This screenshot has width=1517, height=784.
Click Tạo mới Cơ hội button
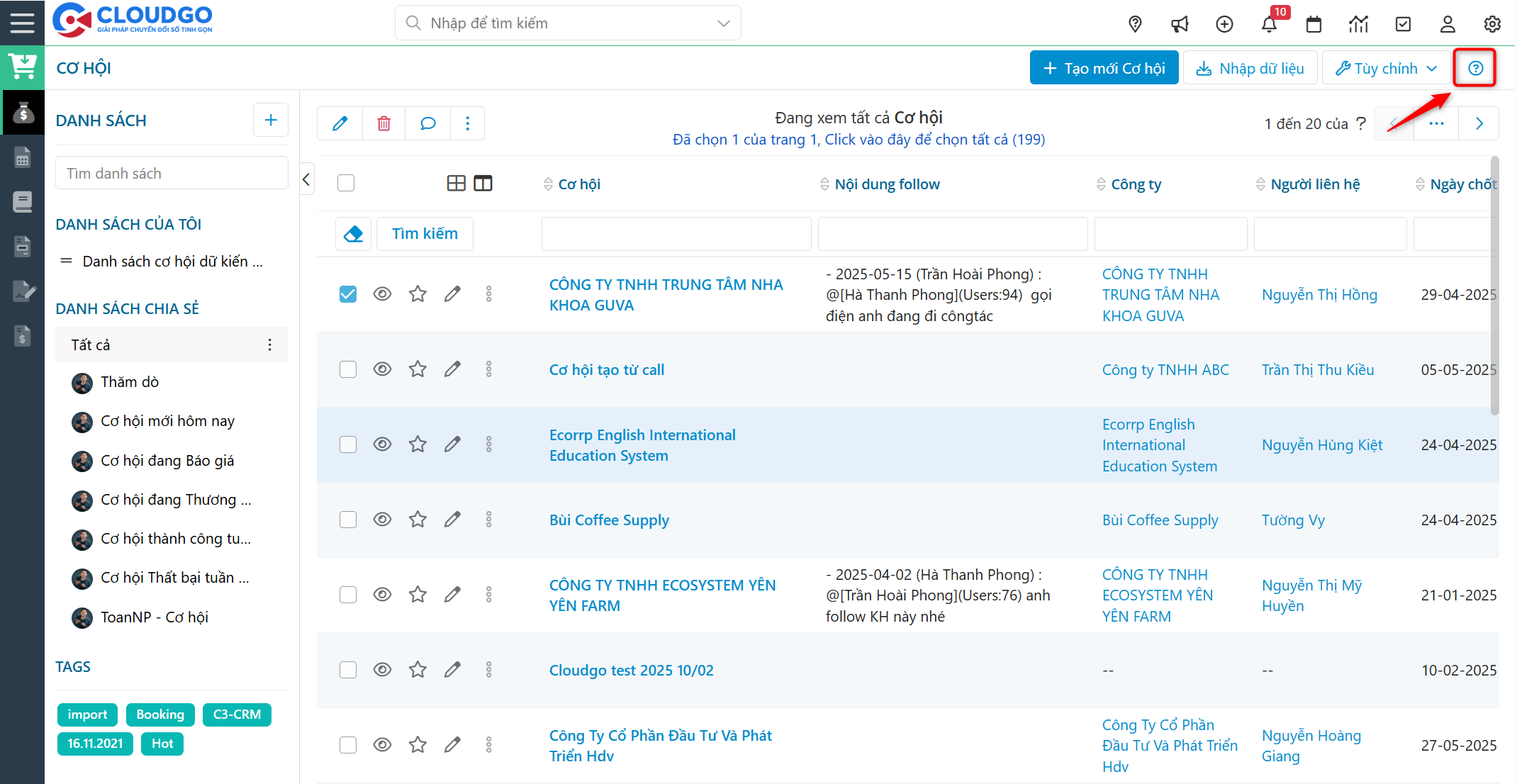pos(1104,68)
